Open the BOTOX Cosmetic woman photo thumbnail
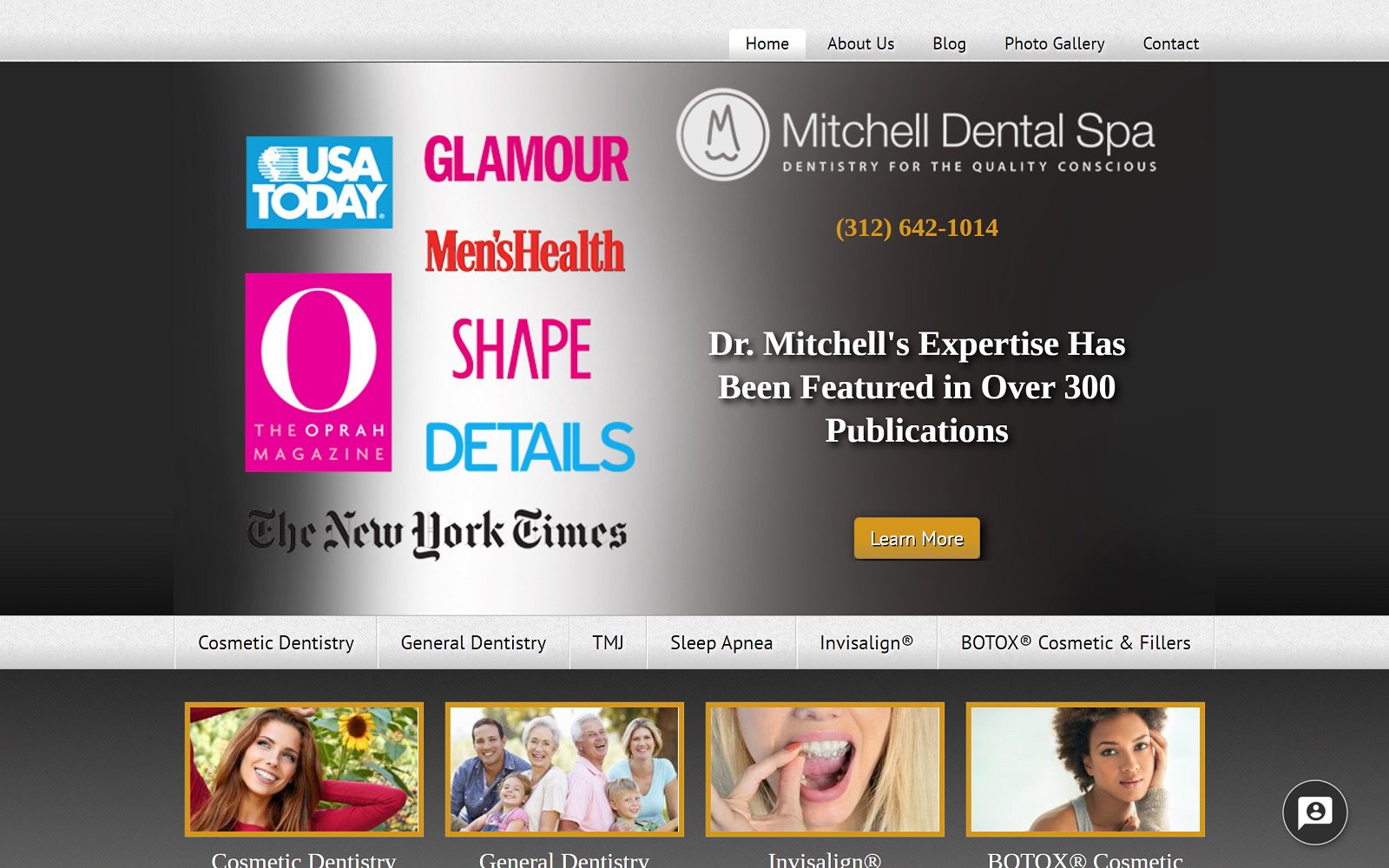This screenshot has width=1389, height=868. (1085, 769)
